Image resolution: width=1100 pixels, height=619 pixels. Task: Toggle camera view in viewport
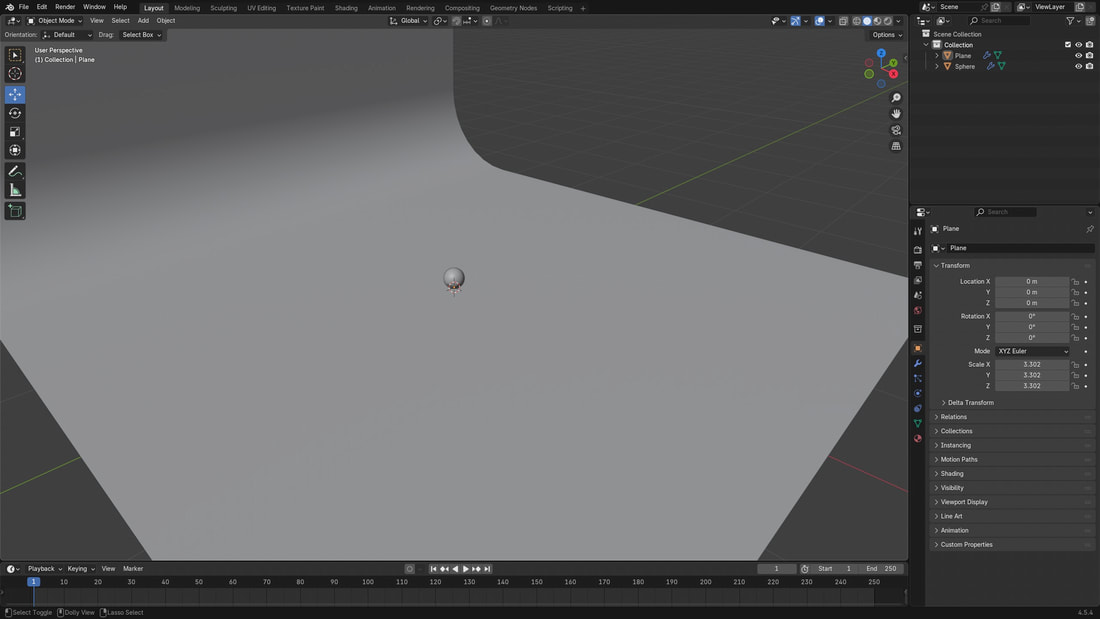coord(896,130)
